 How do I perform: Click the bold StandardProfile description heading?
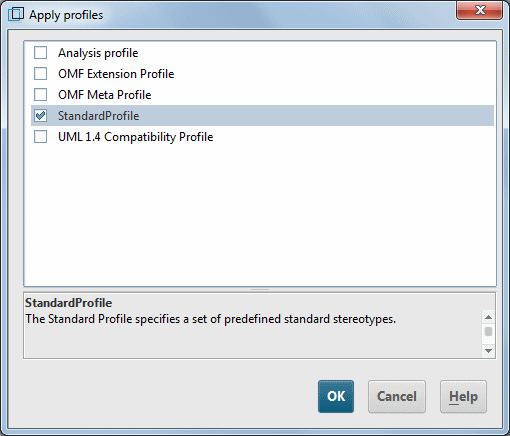tap(69, 303)
